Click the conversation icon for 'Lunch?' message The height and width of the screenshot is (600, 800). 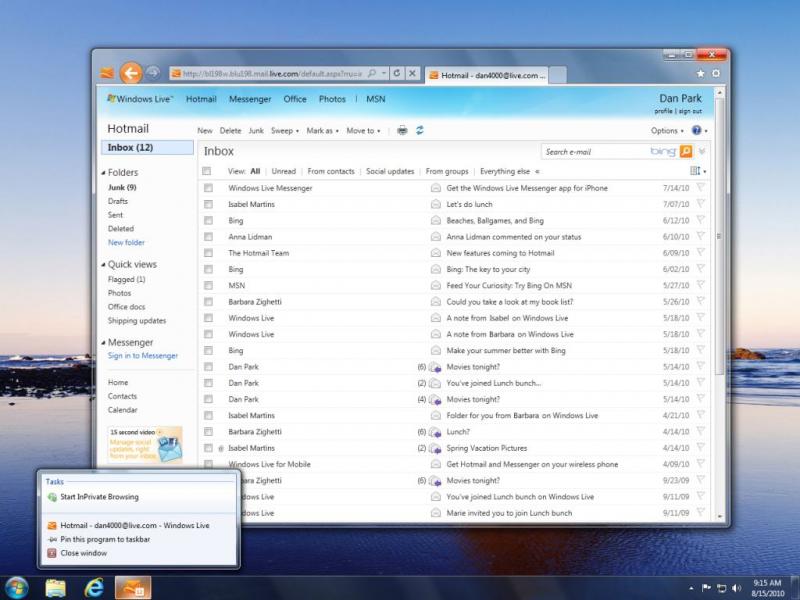[435, 432]
